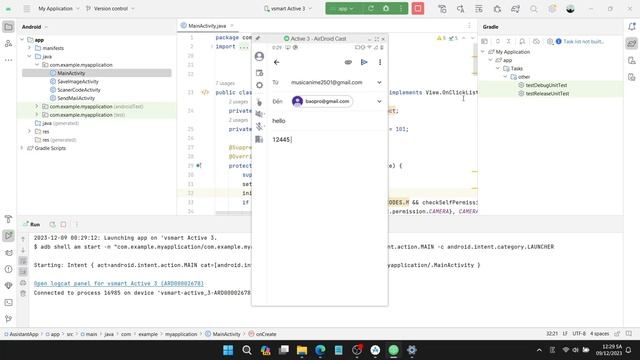Open the Search Everywhere magnifier icon

click(533, 9)
